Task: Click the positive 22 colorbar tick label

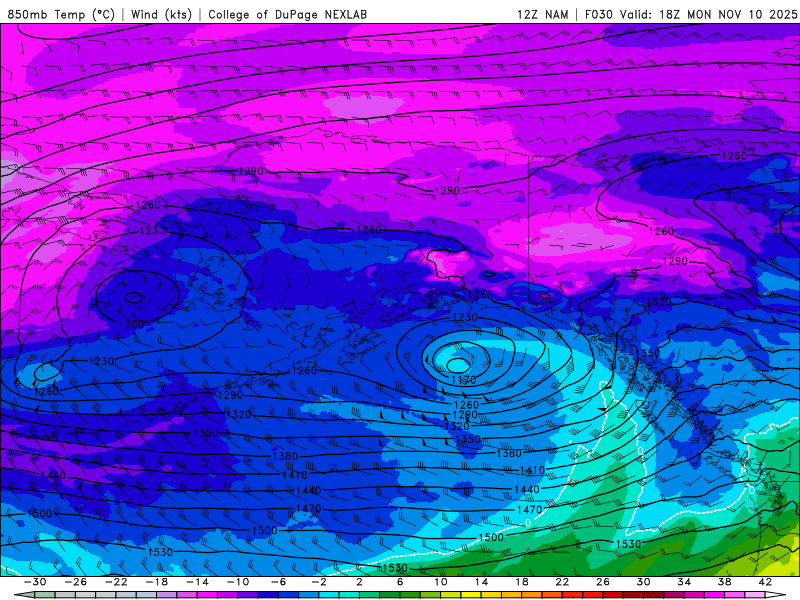Action: pos(562,582)
